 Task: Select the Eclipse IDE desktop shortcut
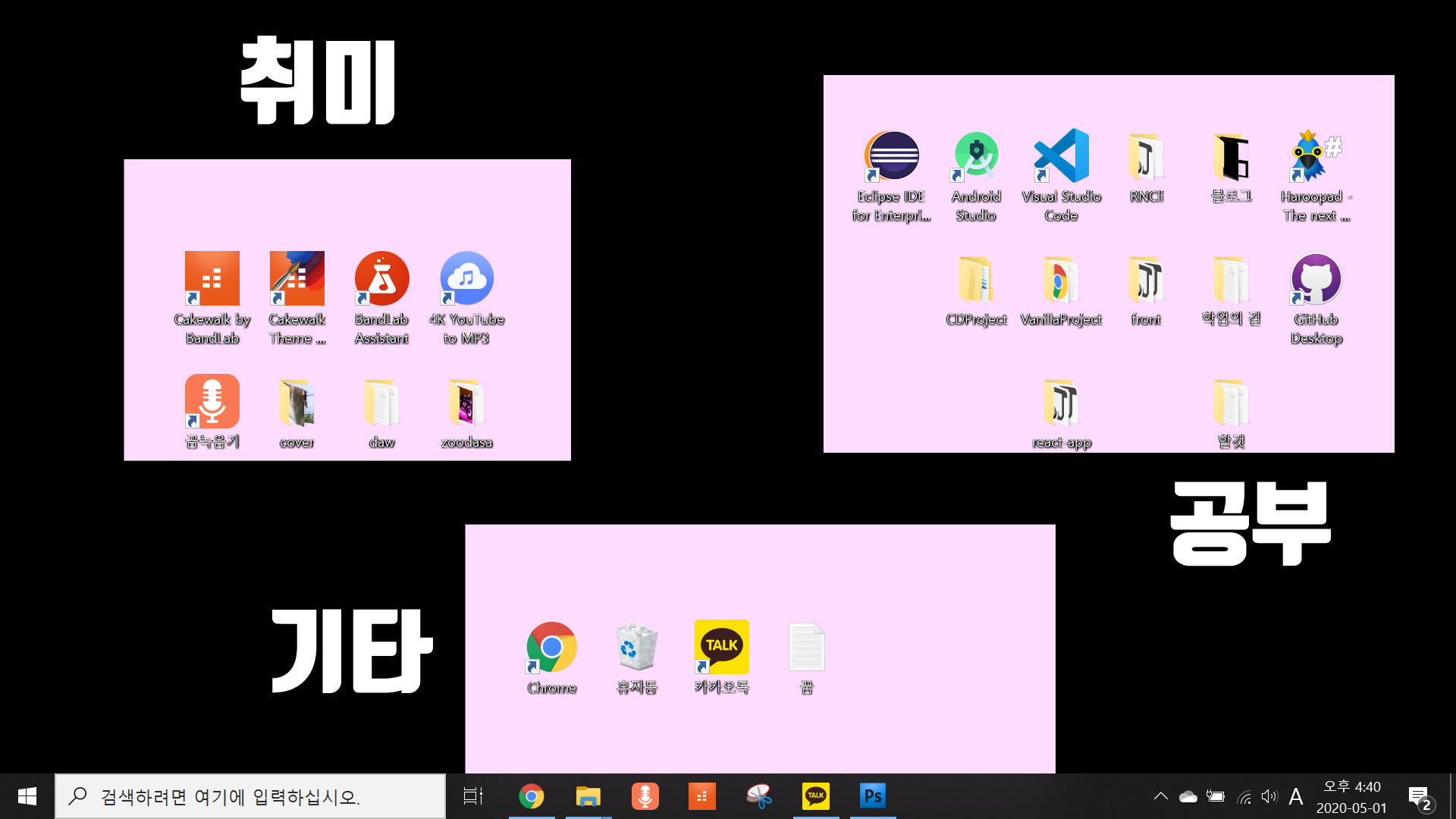[892, 157]
